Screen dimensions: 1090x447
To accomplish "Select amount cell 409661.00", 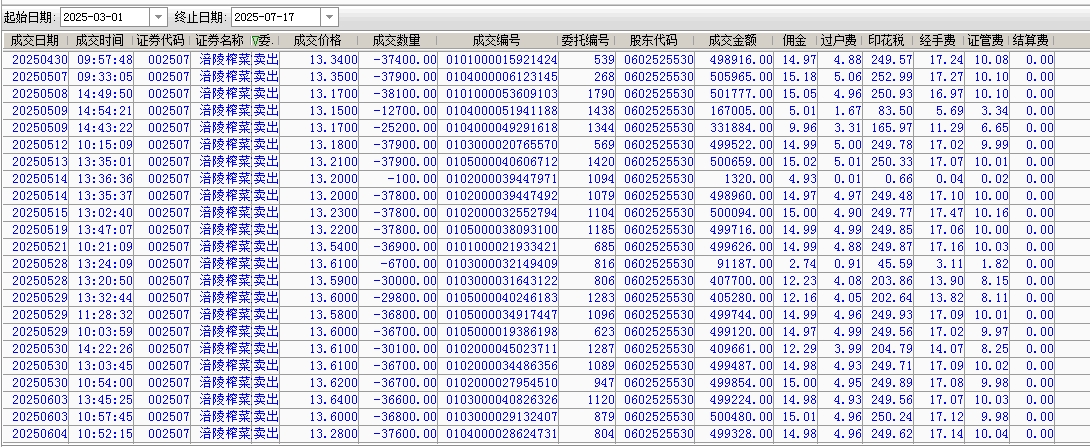I will point(741,348).
